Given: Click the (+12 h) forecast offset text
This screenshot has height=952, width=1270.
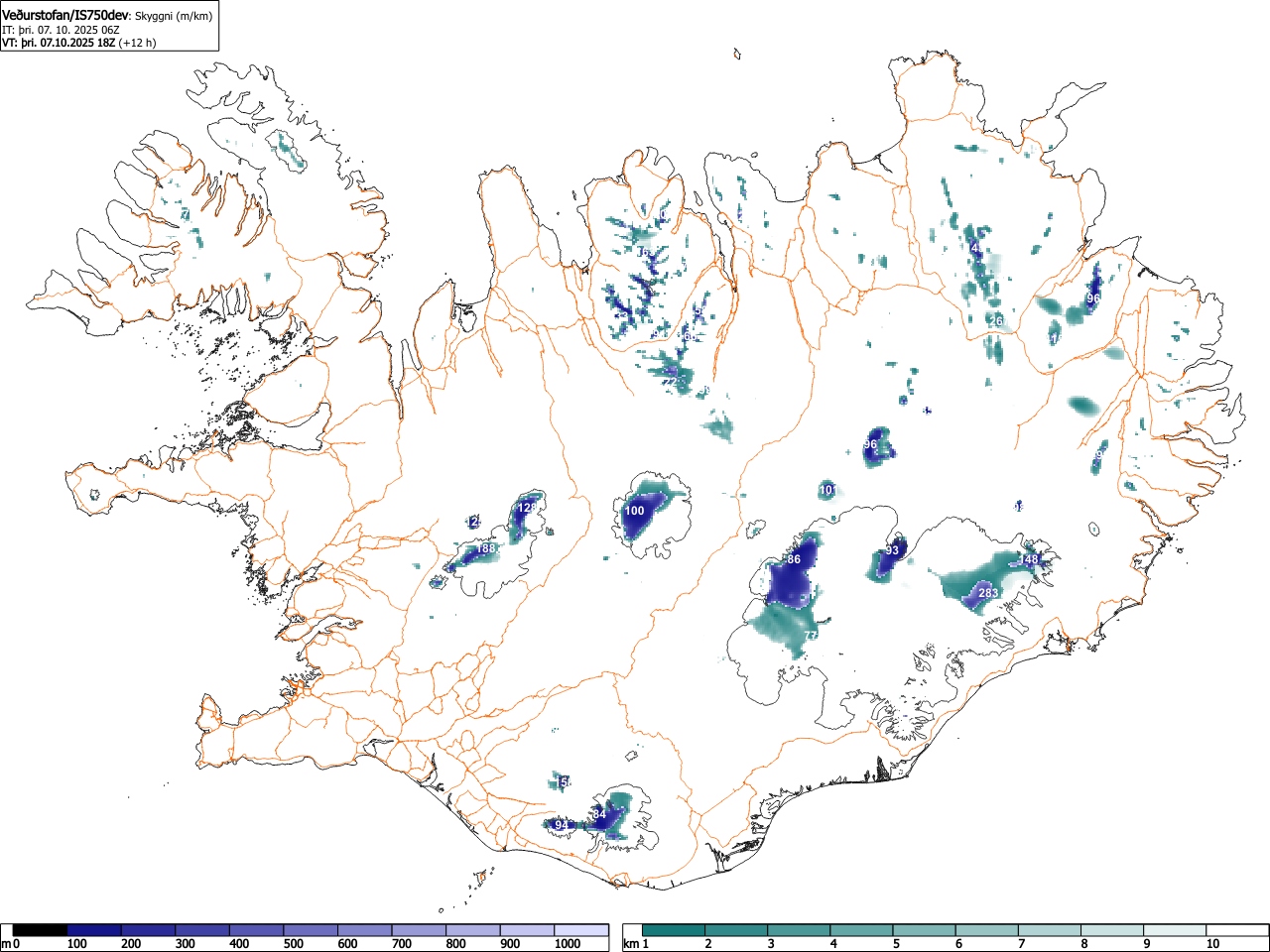Looking at the screenshot, I should point(137,43).
